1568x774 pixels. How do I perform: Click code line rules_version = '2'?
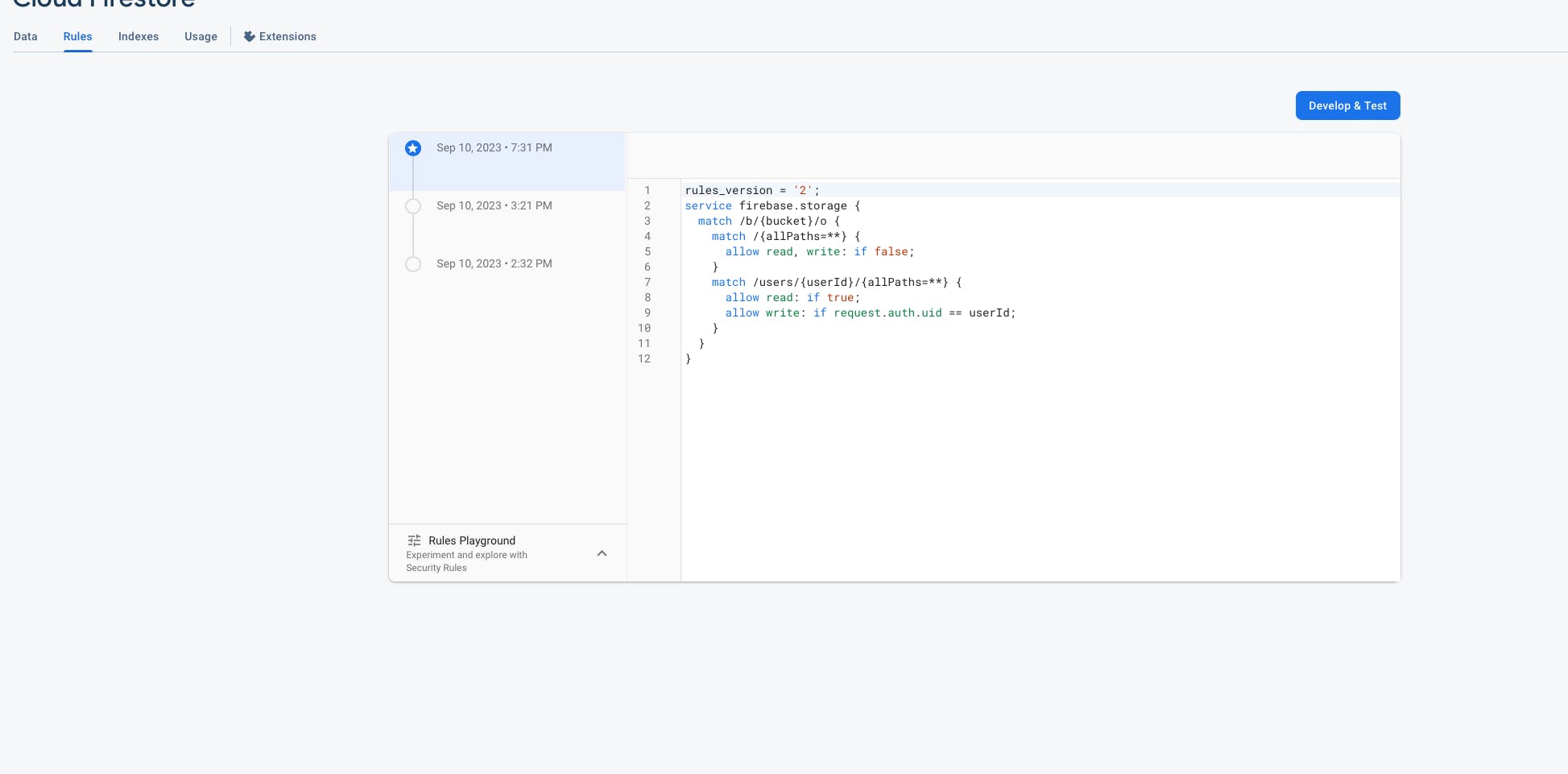point(752,190)
